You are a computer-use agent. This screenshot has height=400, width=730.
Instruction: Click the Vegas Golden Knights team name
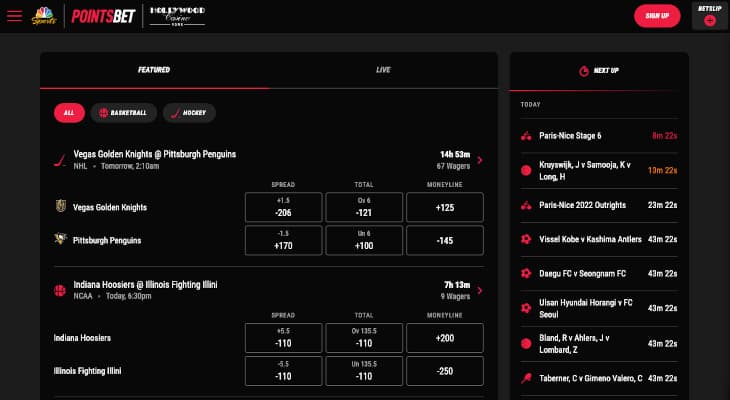coord(110,208)
